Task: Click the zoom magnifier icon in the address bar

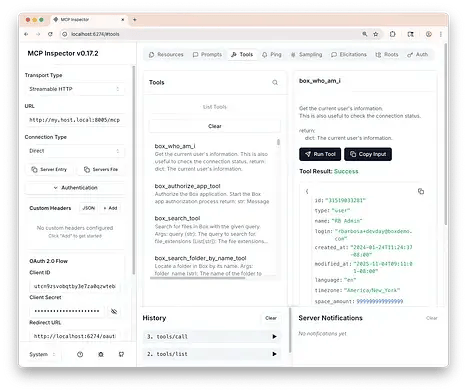Action: pos(365,34)
